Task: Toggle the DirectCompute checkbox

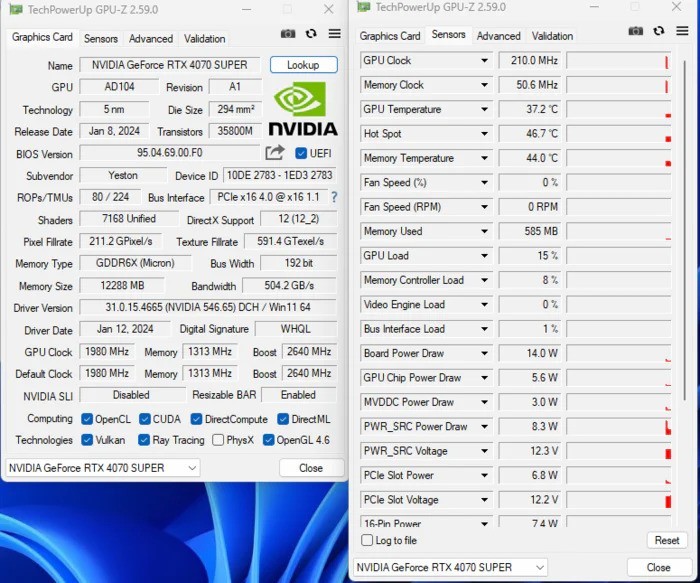Action: coord(196,419)
